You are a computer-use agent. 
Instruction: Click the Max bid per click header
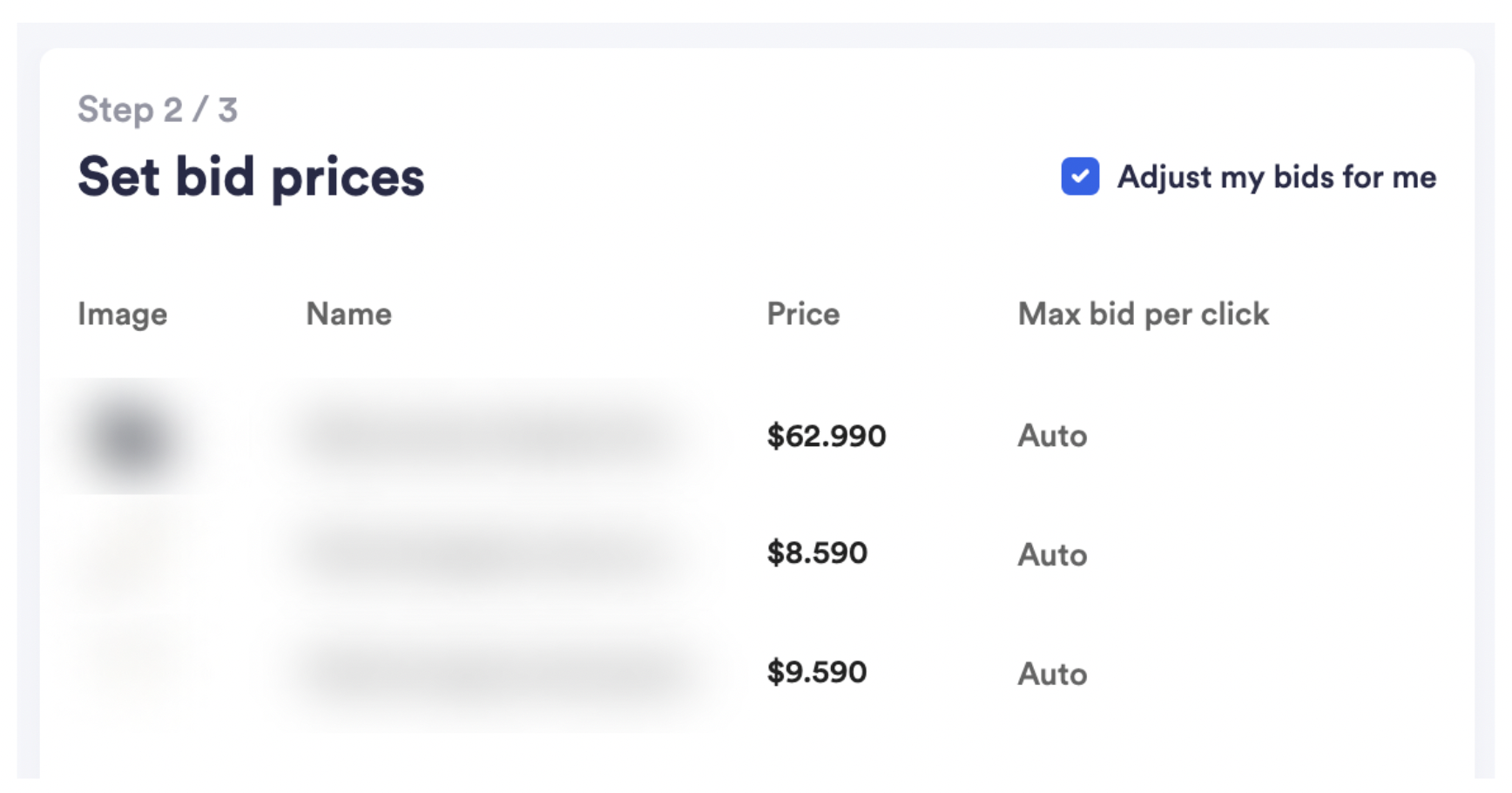click(x=1143, y=314)
